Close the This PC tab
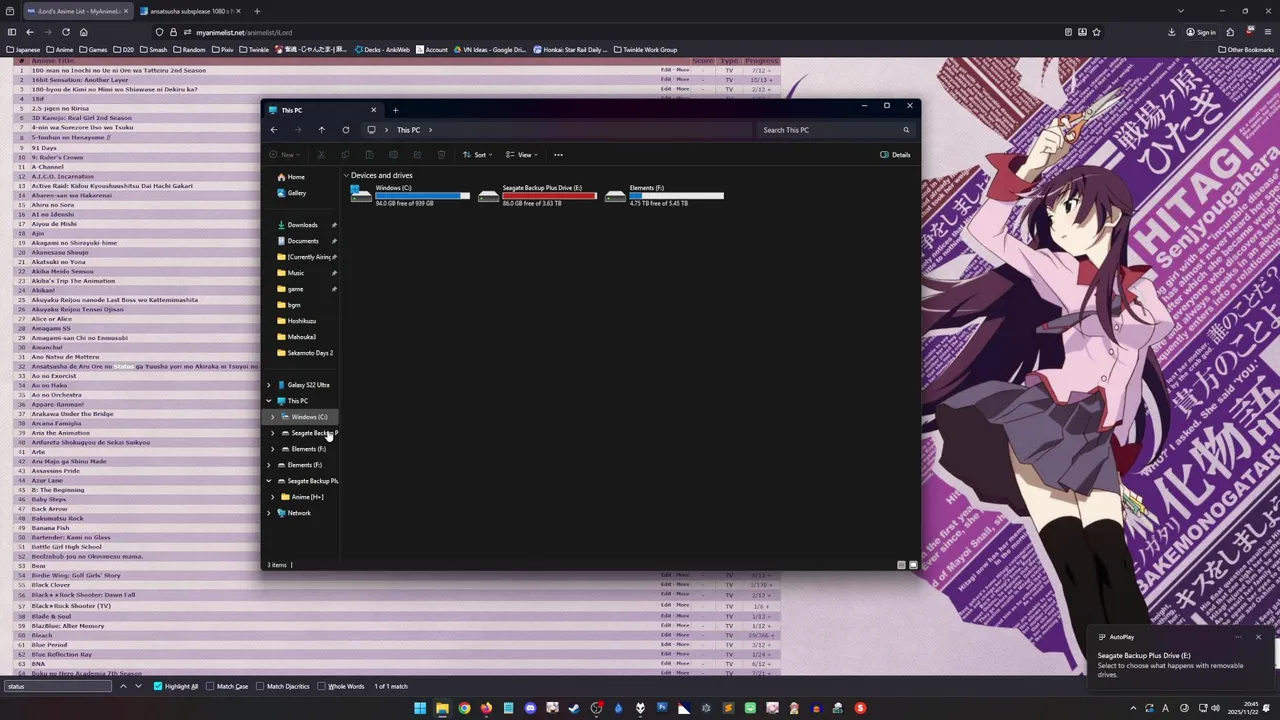This screenshot has height=720, width=1280. (x=373, y=110)
